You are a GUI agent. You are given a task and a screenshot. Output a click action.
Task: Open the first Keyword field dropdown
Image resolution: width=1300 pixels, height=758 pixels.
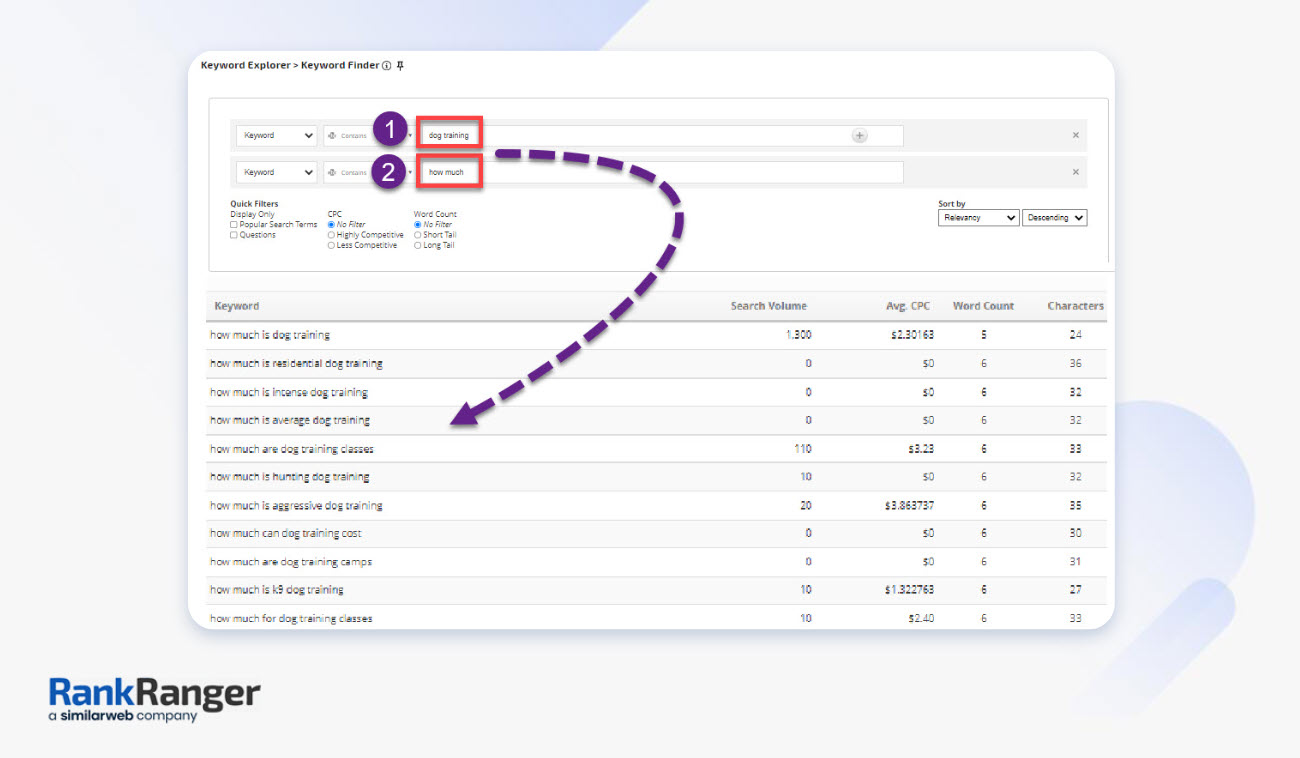277,136
